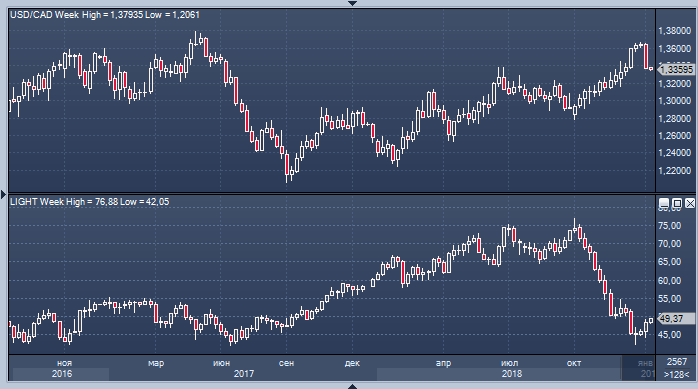
Task: Click the 'сен' month label on time axis
Action: pos(286,363)
